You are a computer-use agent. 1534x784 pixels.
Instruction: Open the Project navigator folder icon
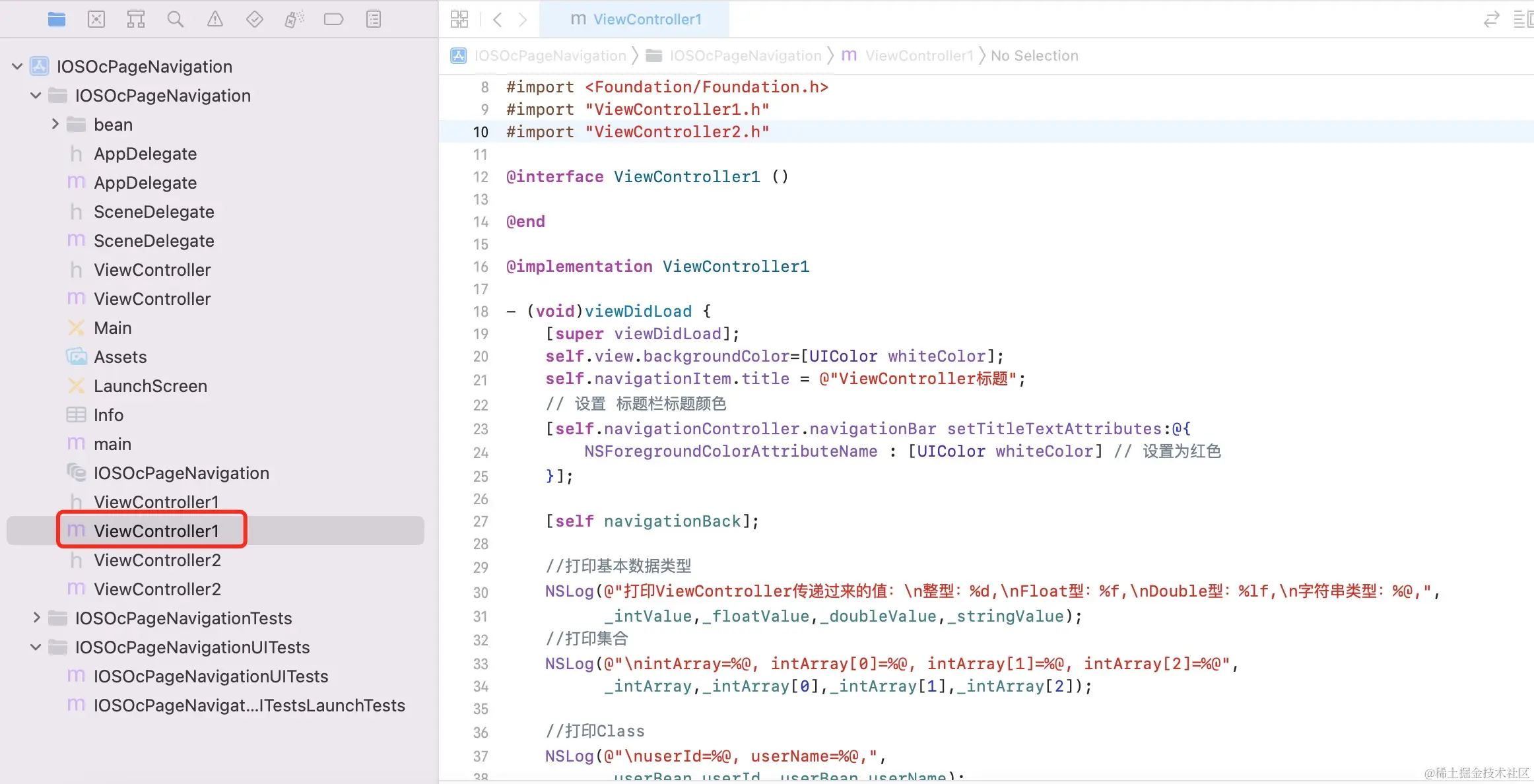pyautogui.click(x=57, y=19)
